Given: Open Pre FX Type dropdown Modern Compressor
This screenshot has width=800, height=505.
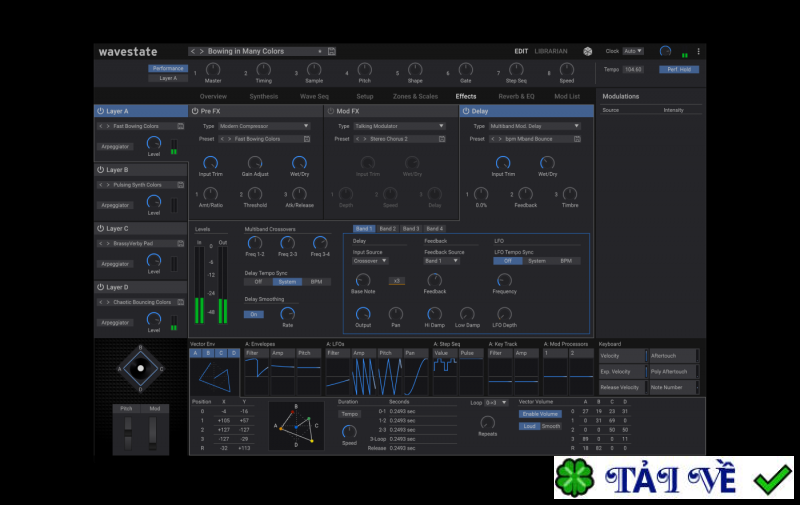Looking at the screenshot, I should pyautogui.click(x=264, y=126).
